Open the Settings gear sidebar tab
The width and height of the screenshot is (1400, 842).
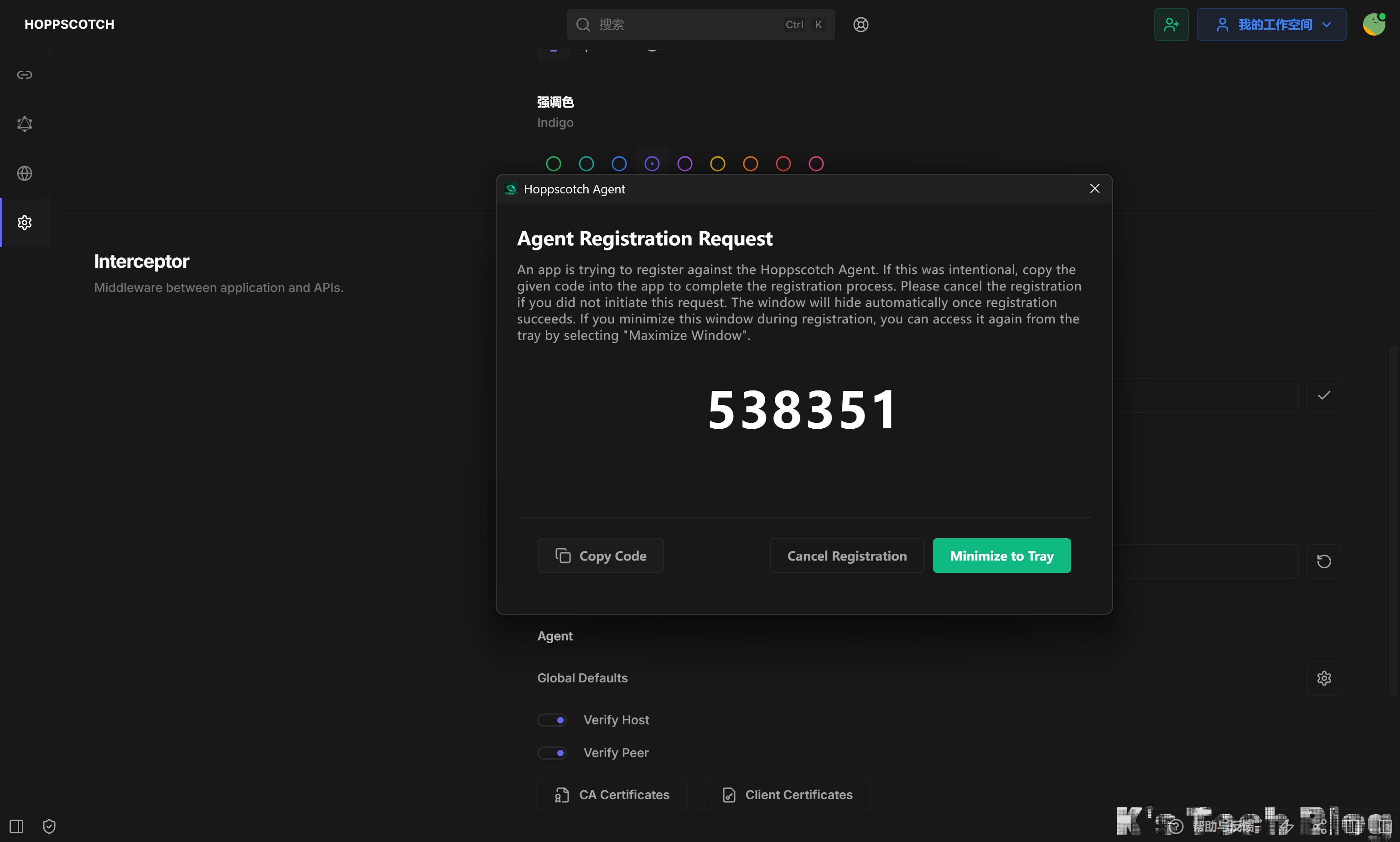pos(24,223)
